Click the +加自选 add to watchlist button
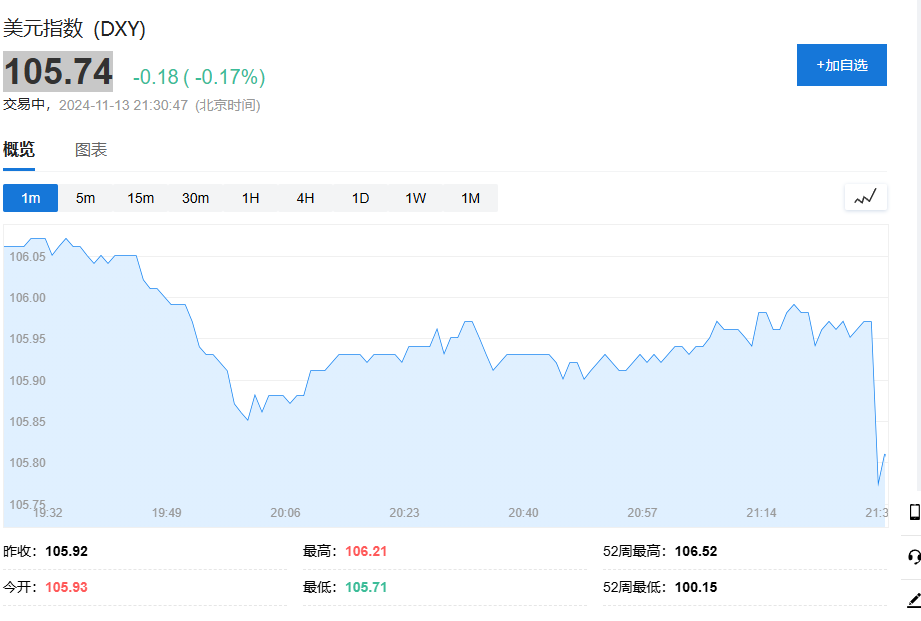 841,65
